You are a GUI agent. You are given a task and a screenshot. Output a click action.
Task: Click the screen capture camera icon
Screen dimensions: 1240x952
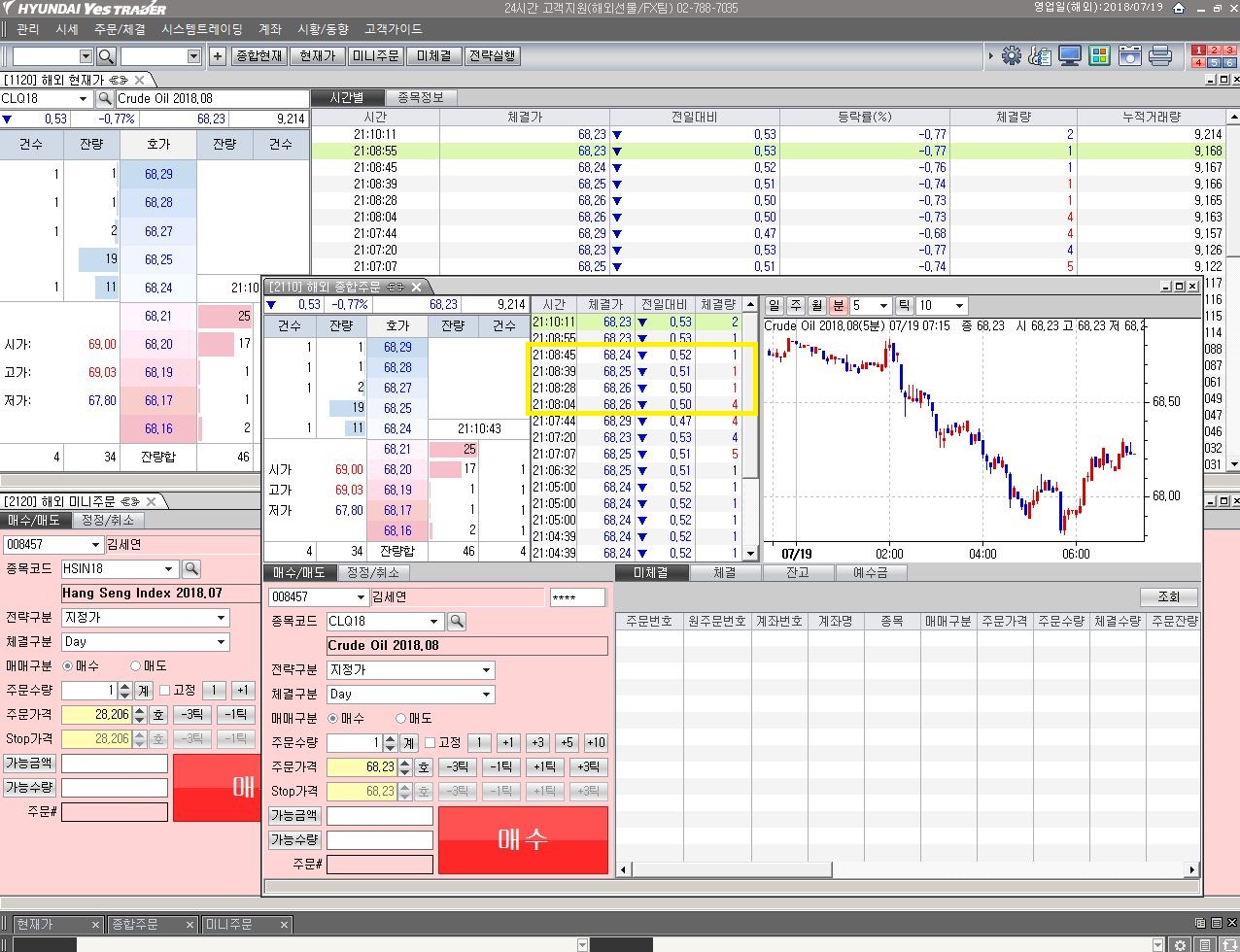(1129, 55)
